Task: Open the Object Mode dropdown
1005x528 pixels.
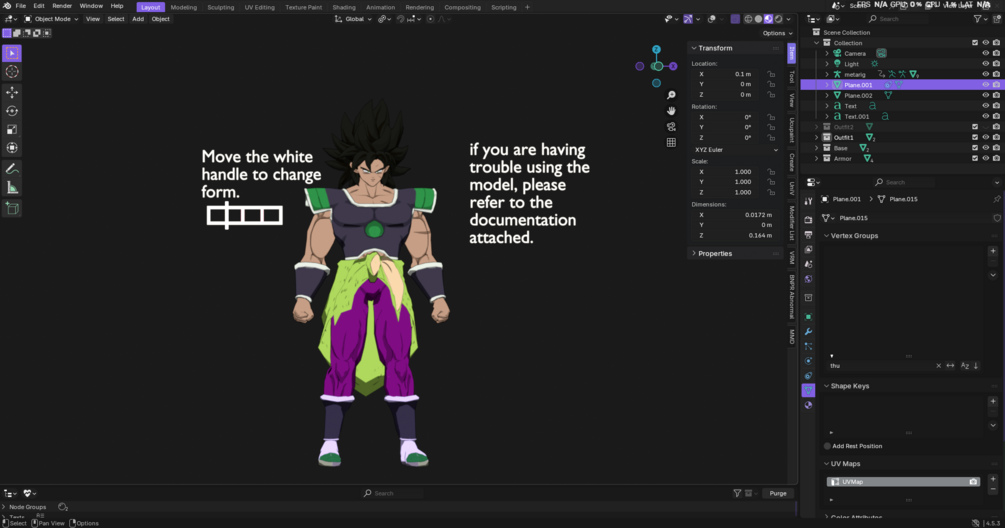Action: pos(51,19)
